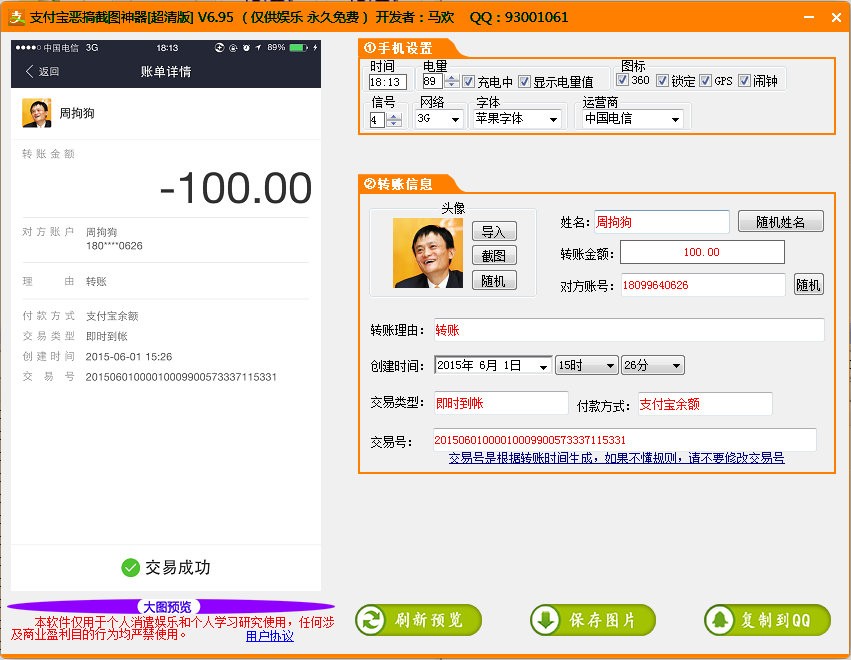Click the 2015-06-01 15:26 creation time text

129,357
